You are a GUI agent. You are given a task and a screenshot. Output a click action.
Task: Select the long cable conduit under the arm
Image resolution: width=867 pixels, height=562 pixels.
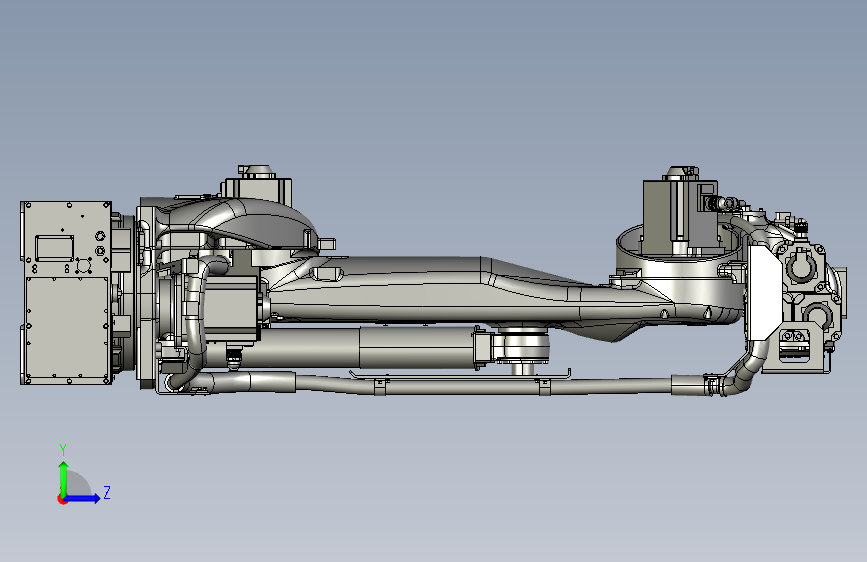[459, 384]
